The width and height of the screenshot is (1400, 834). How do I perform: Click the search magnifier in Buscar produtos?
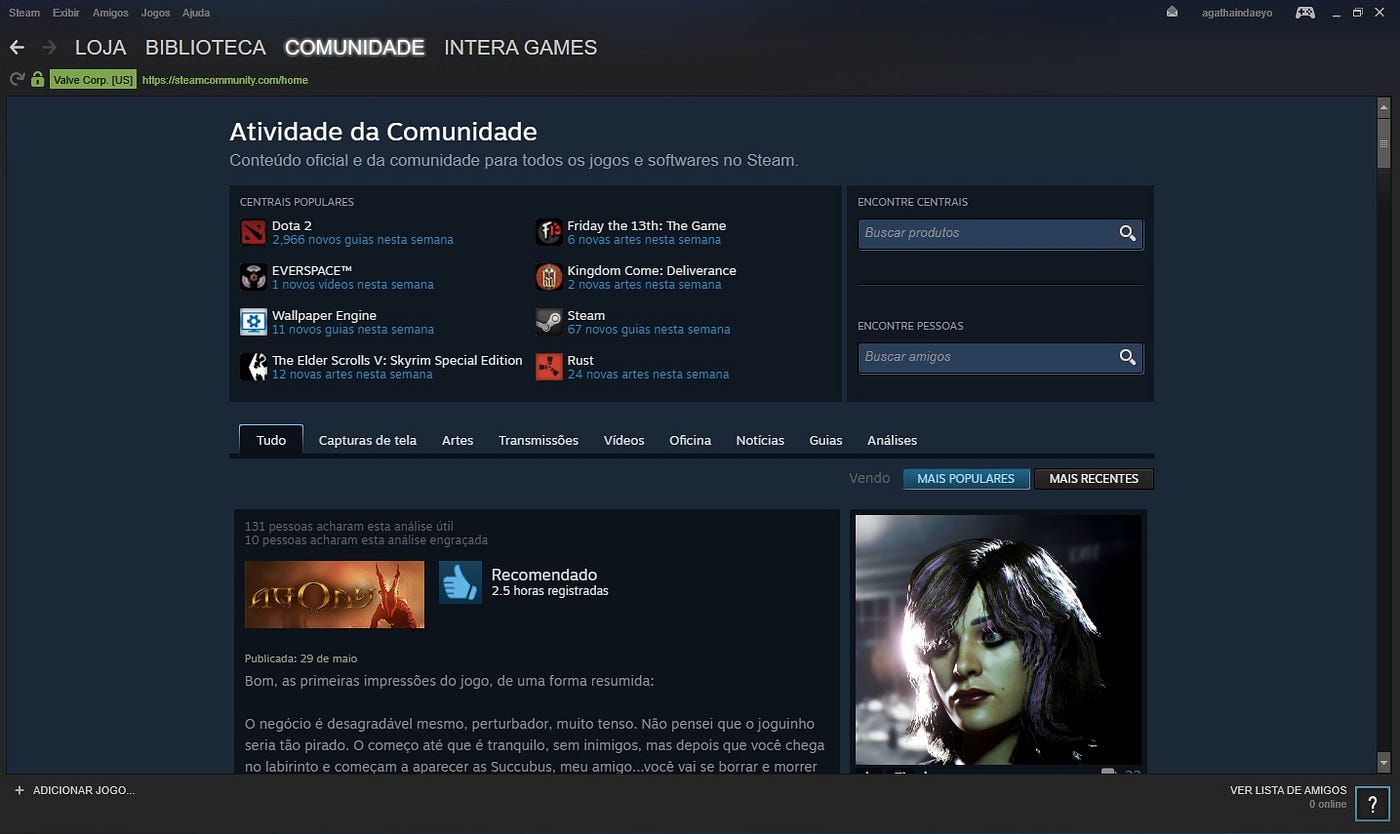point(1127,233)
